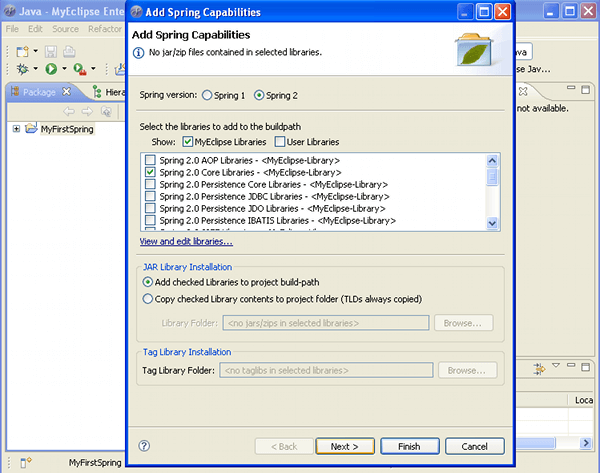Click the Debug bug toolbar icon

[22, 69]
